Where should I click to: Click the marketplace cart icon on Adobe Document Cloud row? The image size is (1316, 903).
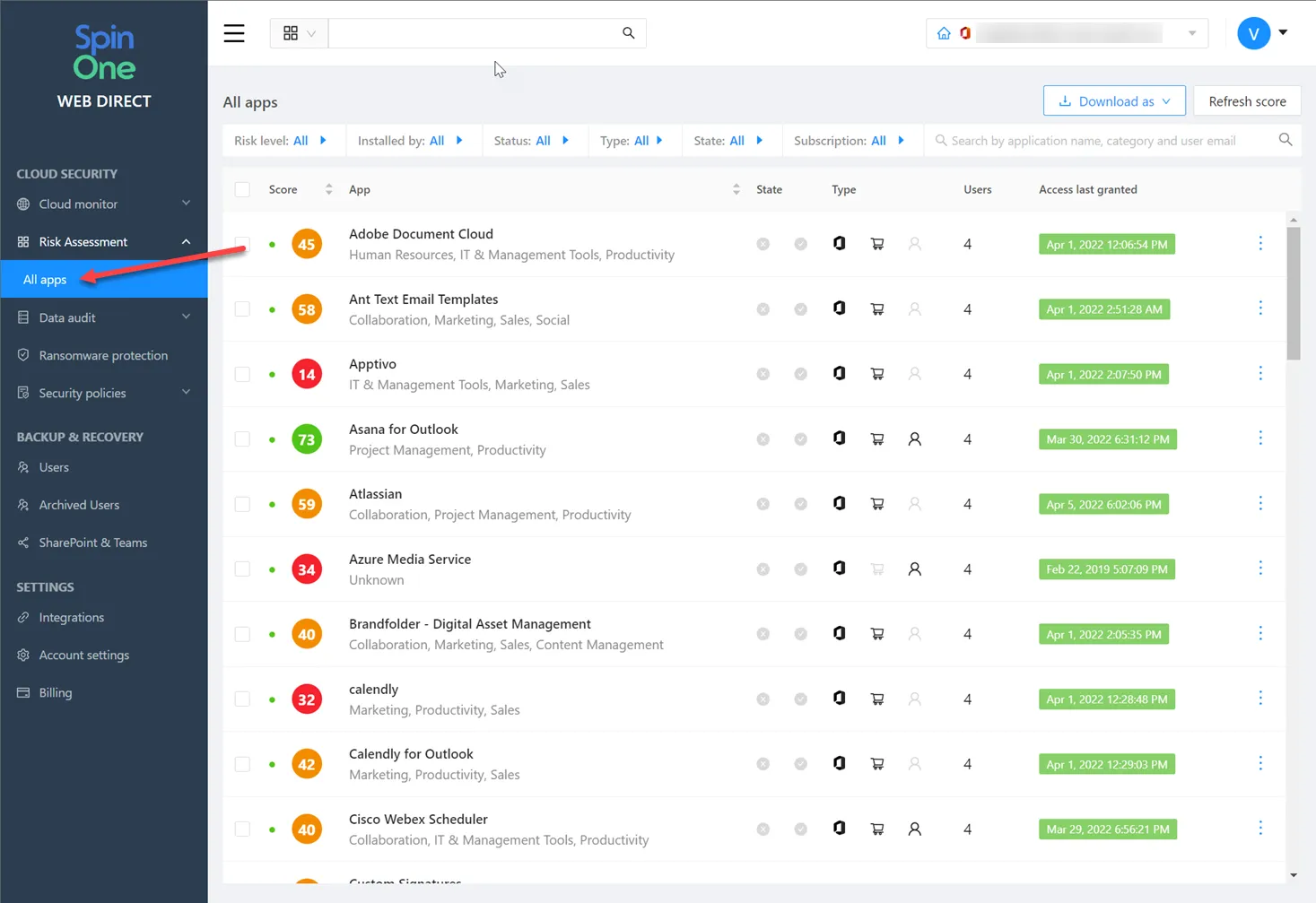[876, 243]
